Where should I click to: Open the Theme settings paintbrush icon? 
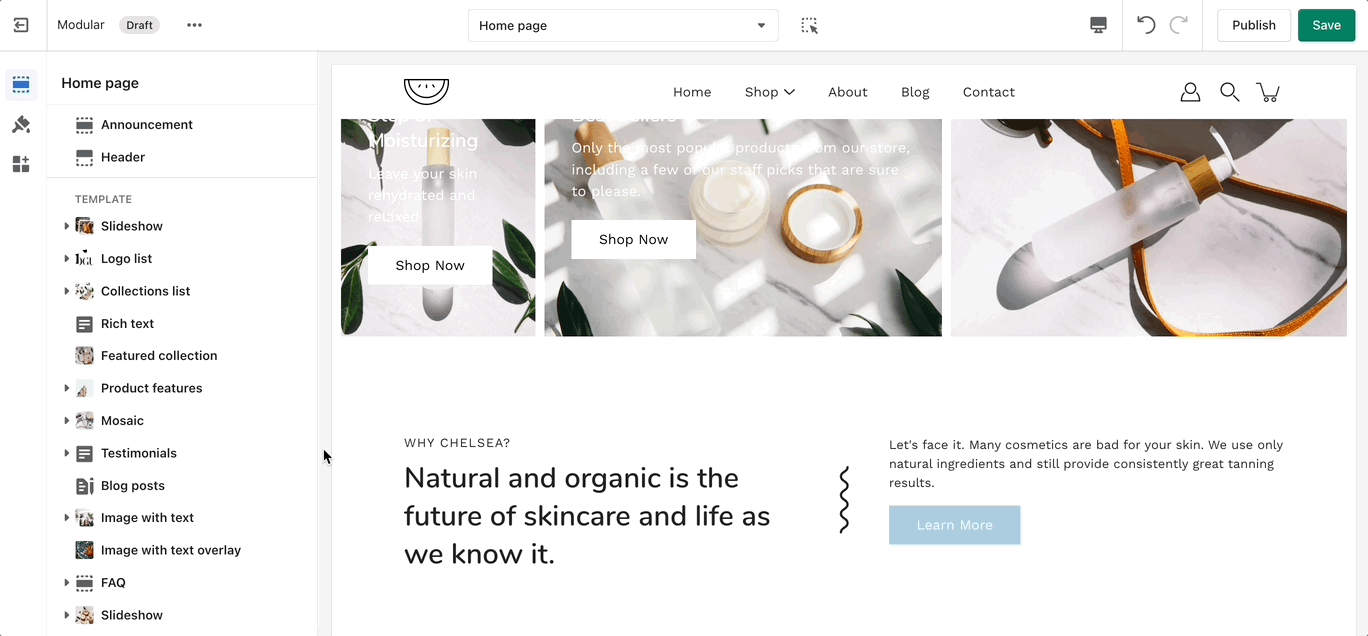[x=21, y=124]
